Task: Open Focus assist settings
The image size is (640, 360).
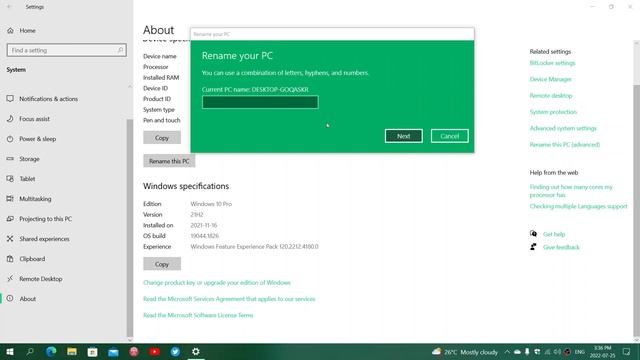Action: (x=34, y=119)
